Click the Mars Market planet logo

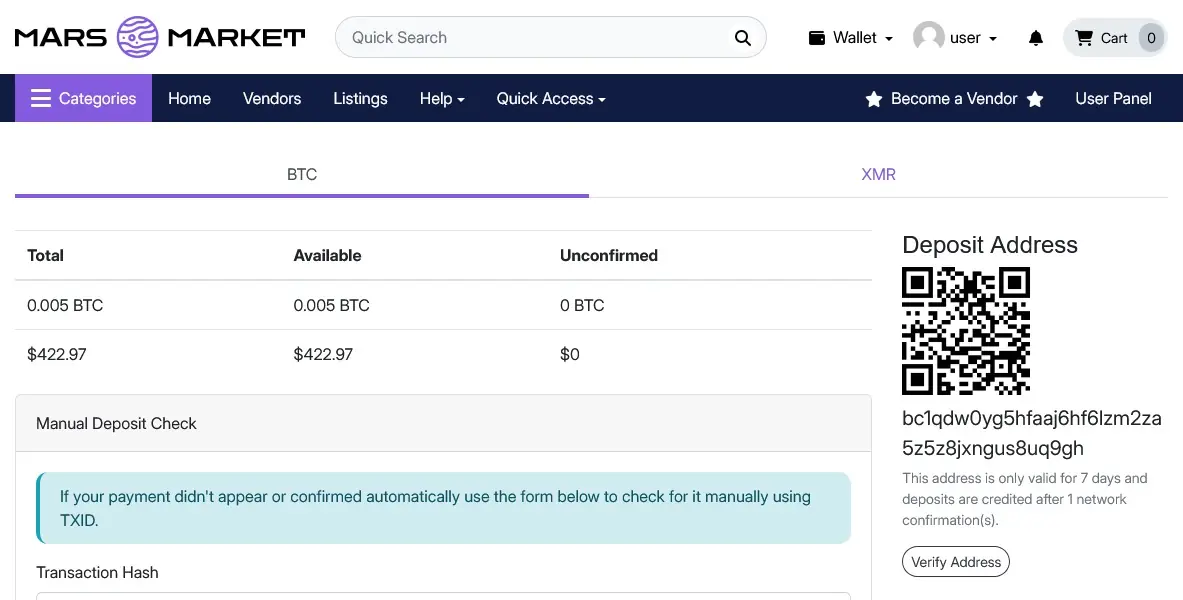coord(137,37)
